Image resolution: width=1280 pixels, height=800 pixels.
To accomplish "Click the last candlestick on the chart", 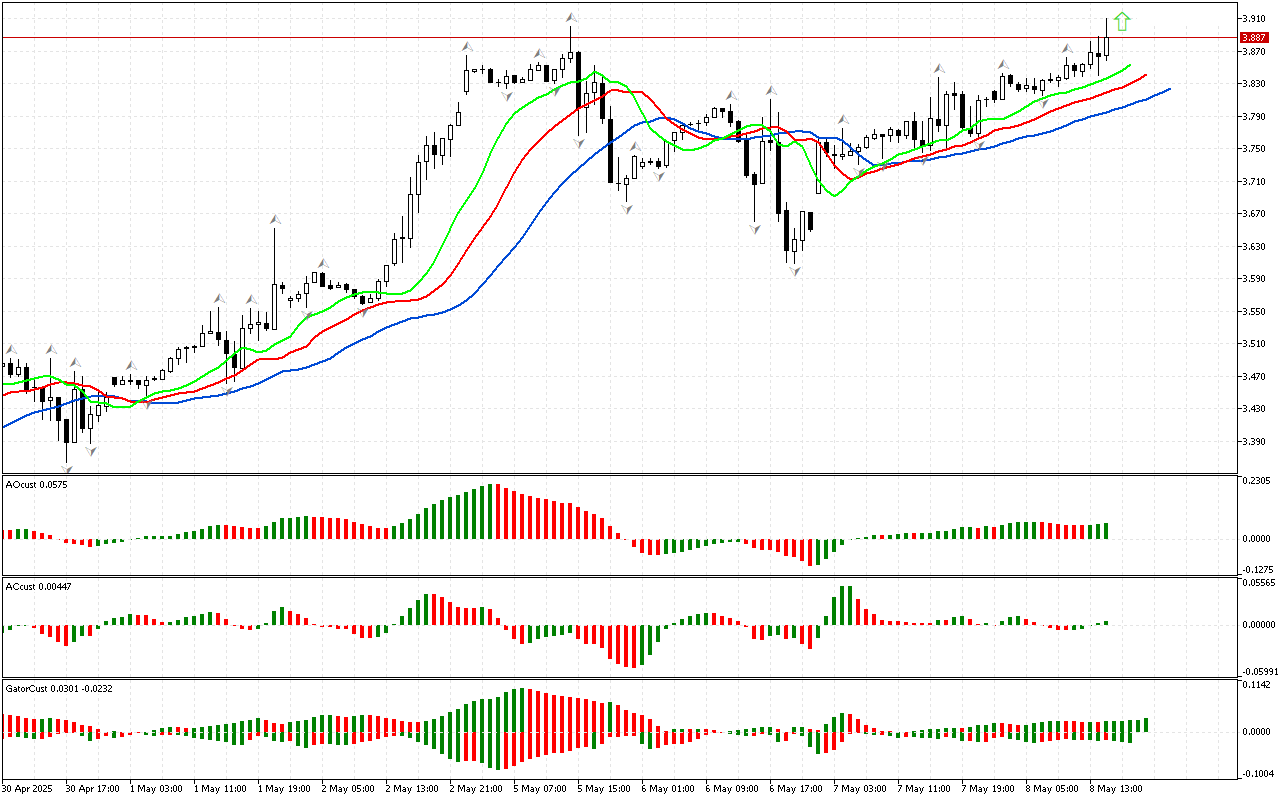I will [x=1107, y=45].
